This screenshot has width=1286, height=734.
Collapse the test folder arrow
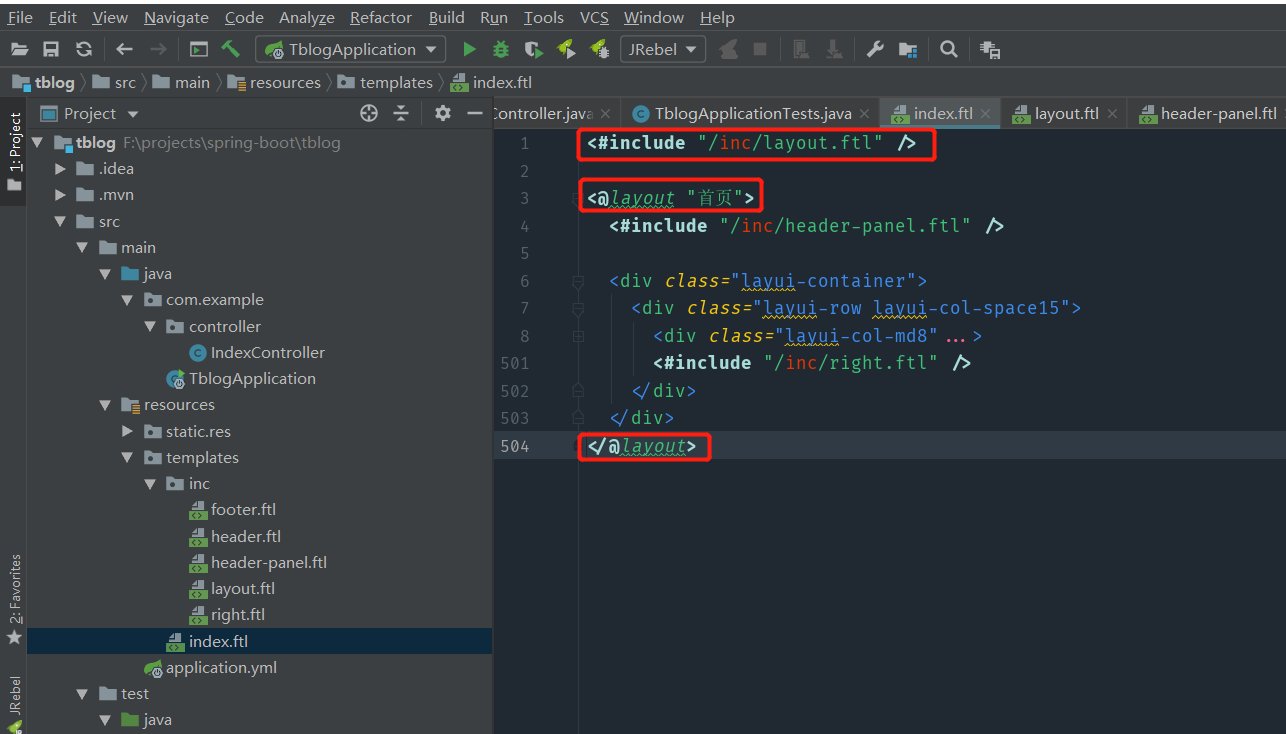click(x=83, y=694)
